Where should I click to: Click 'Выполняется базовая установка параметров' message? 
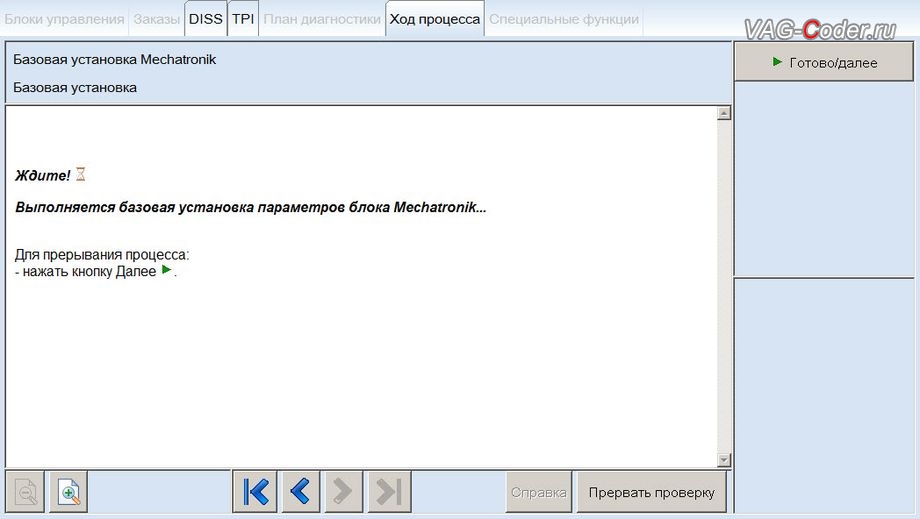[x=251, y=207]
